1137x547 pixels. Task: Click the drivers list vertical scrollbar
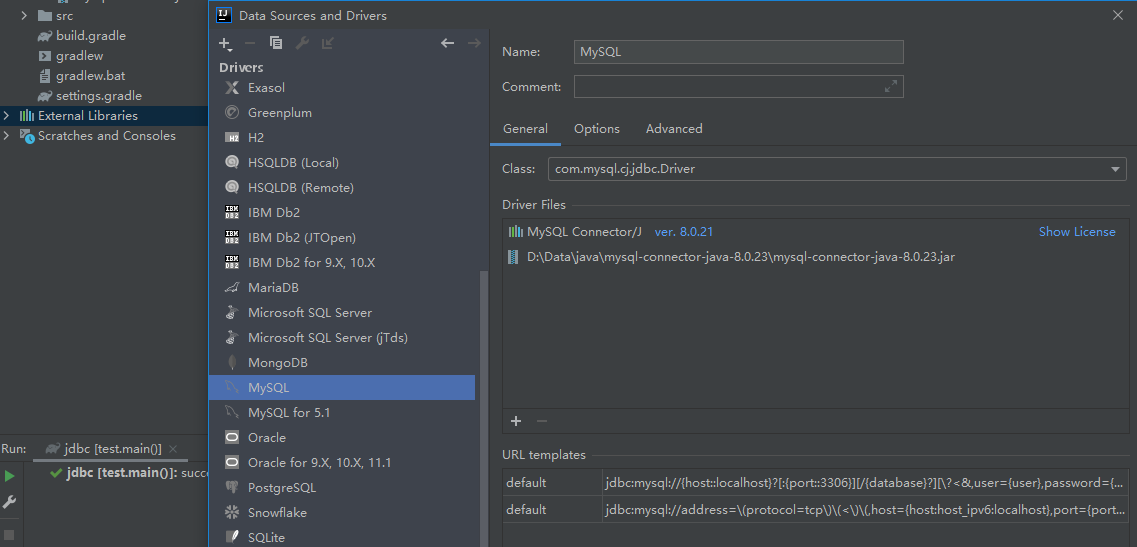tap(482, 408)
